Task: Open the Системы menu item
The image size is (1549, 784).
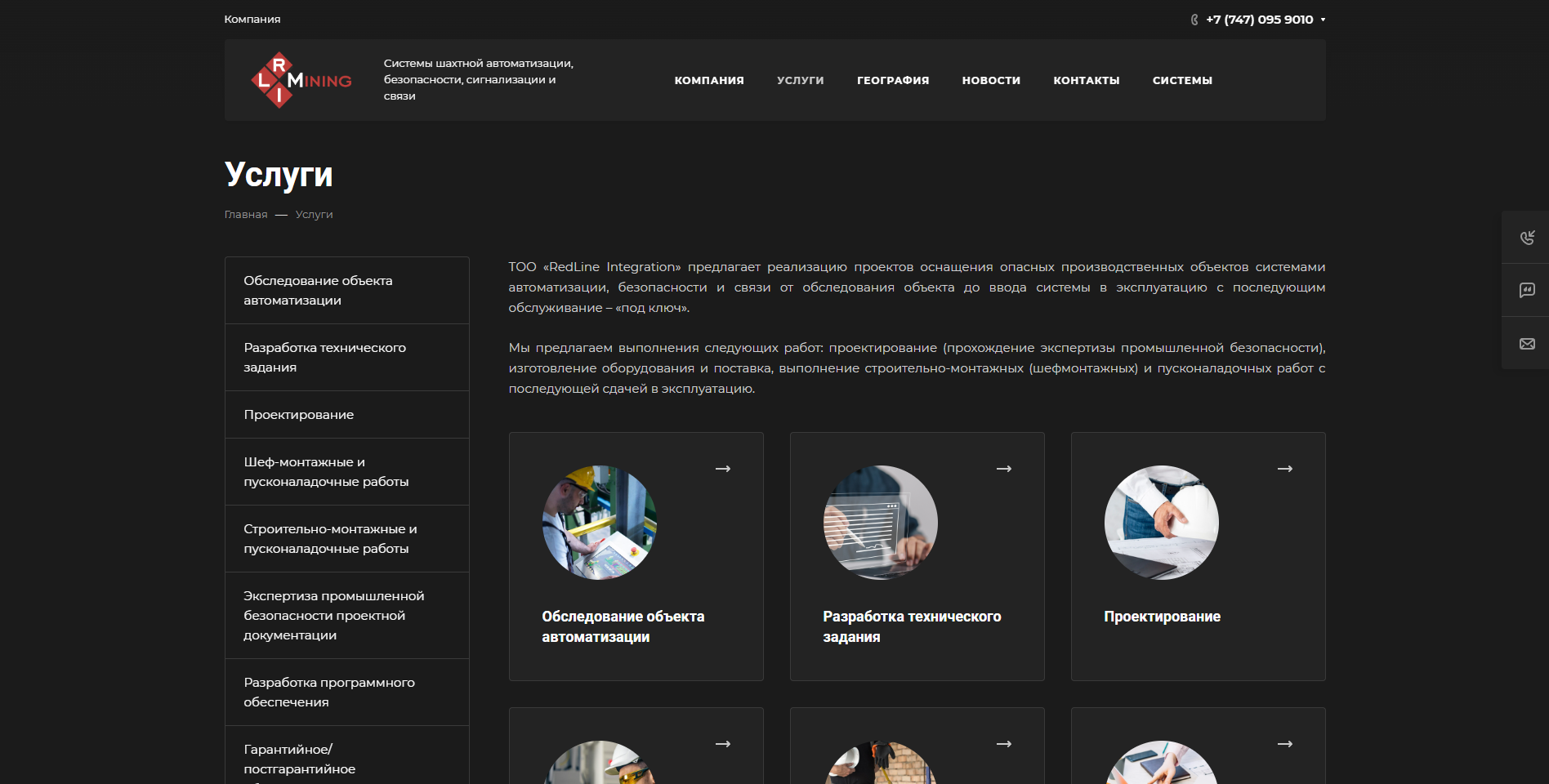Action: coord(1182,80)
